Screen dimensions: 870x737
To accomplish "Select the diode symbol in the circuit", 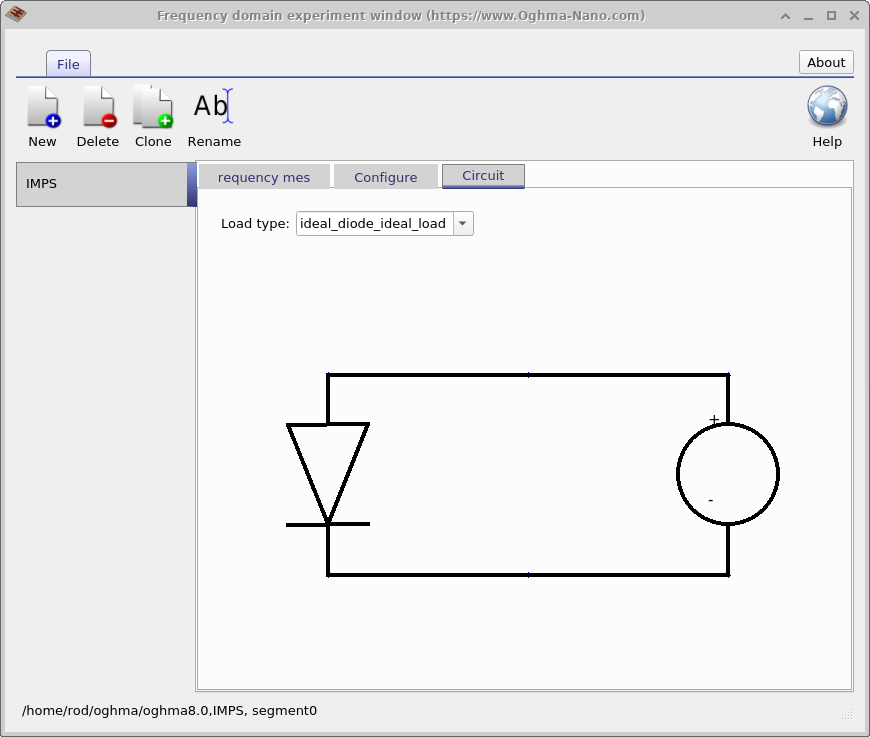I will click(x=327, y=470).
